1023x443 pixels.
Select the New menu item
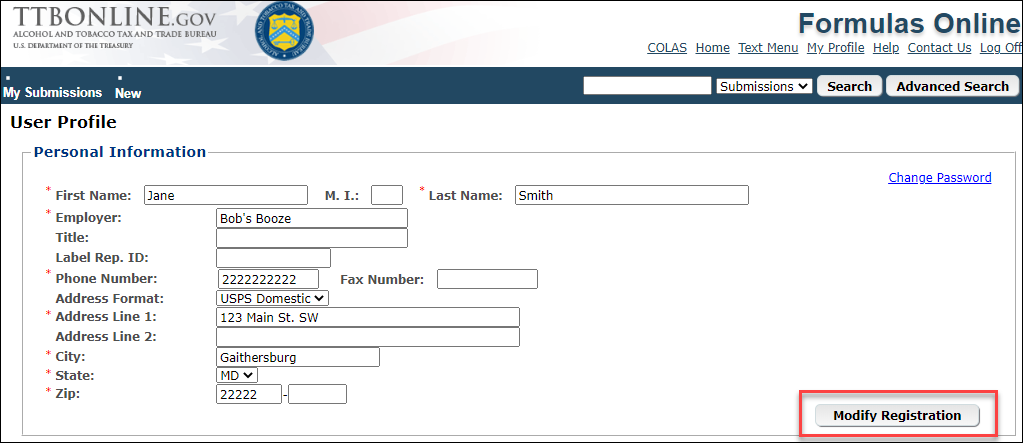coord(128,93)
